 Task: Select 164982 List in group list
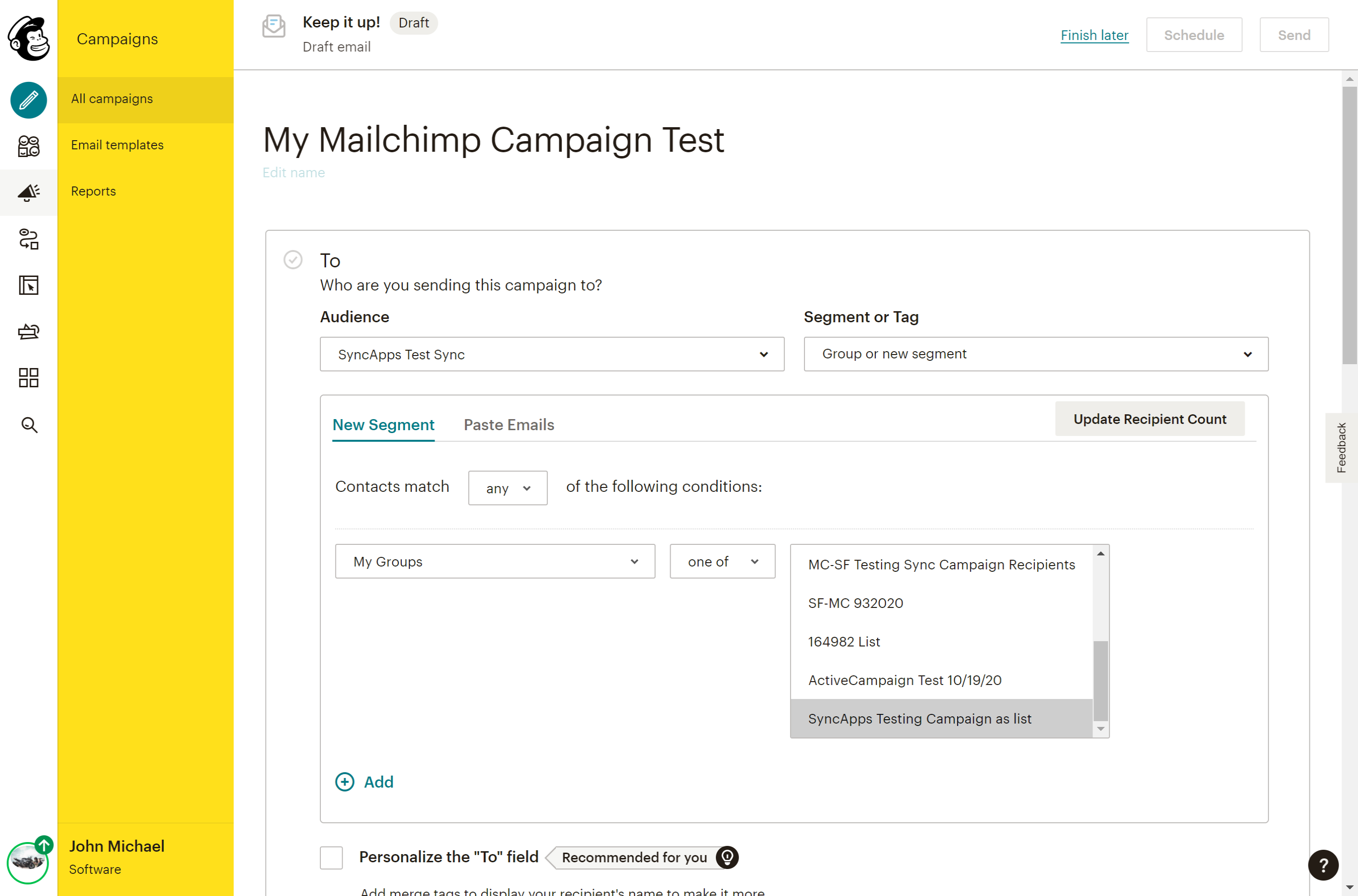(x=941, y=642)
